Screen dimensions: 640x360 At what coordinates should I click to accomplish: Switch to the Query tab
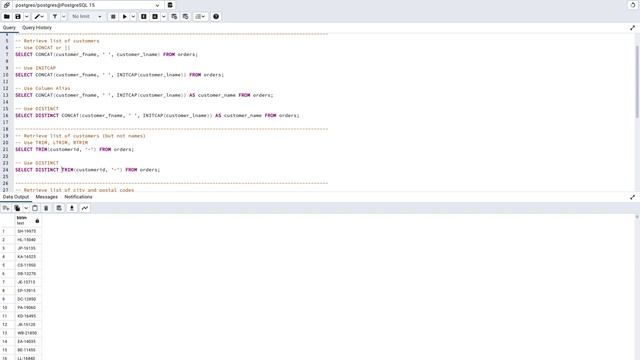click(x=9, y=28)
